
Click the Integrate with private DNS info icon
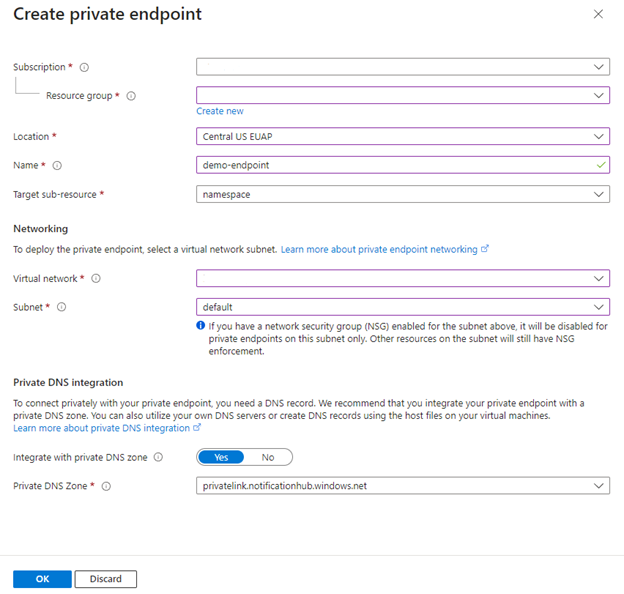point(158,457)
